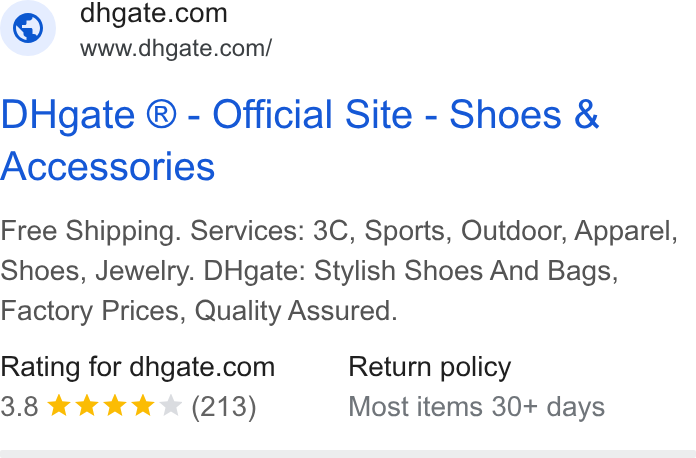The width and height of the screenshot is (696, 458).
Task: Click the gray divider bar at bottom
Action: coord(348,454)
